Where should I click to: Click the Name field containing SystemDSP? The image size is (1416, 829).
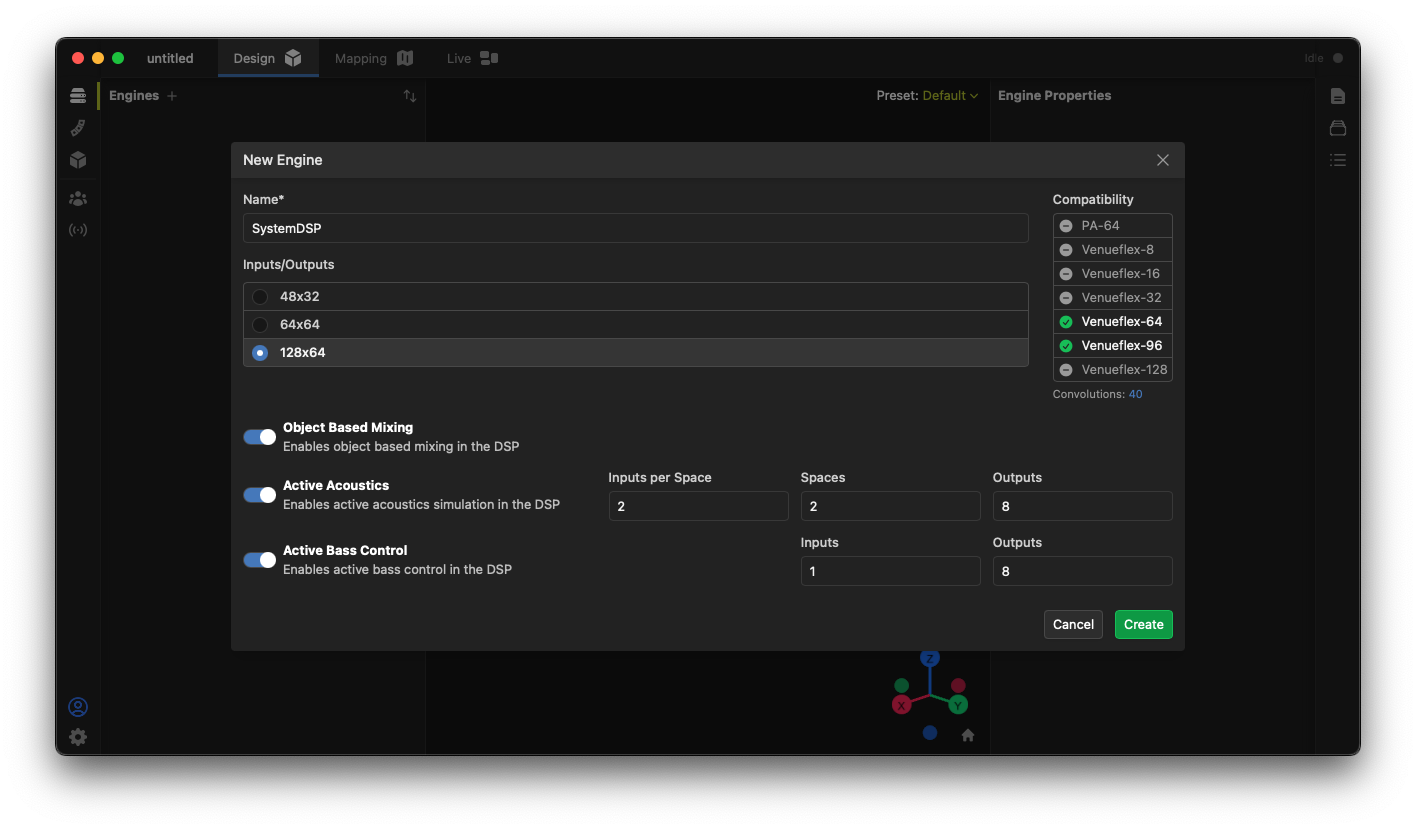(635, 228)
